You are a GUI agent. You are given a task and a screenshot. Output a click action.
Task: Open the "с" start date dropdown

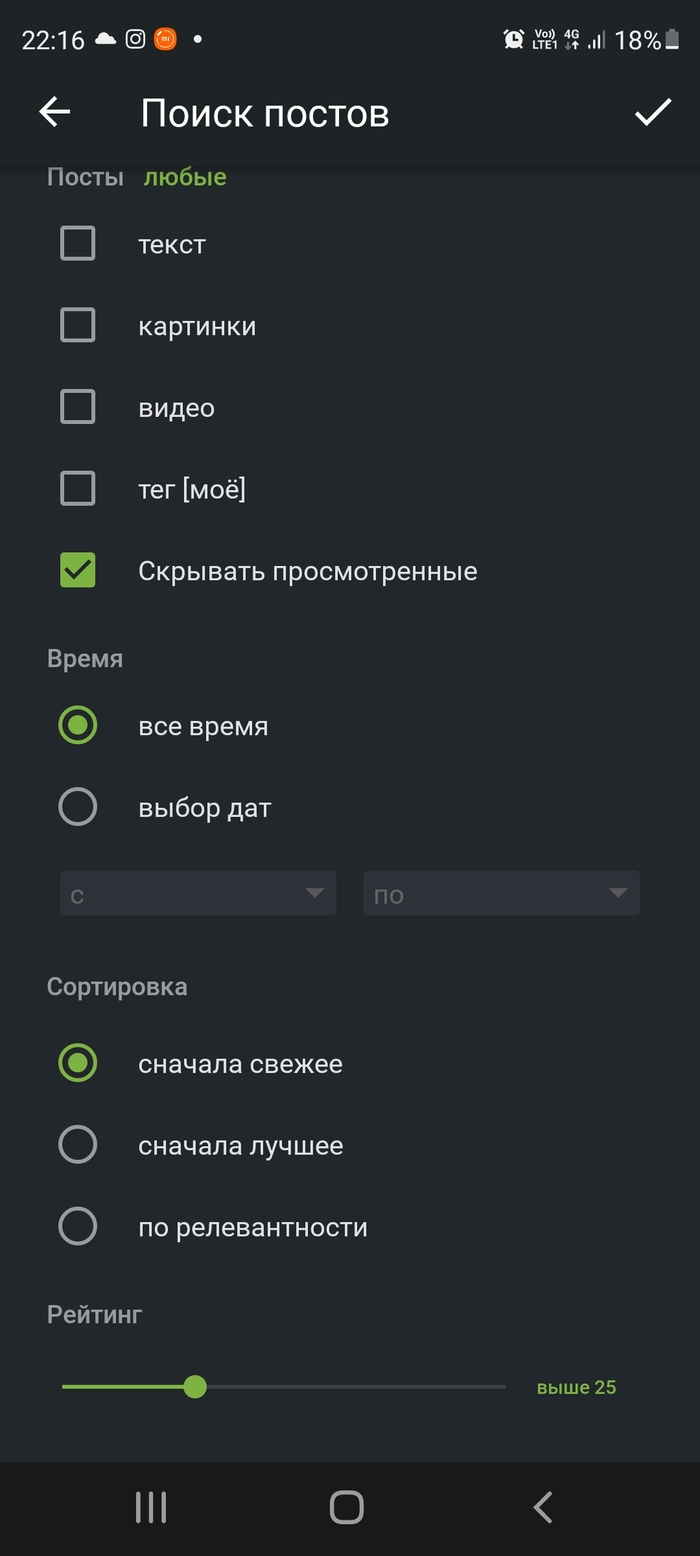click(x=198, y=894)
